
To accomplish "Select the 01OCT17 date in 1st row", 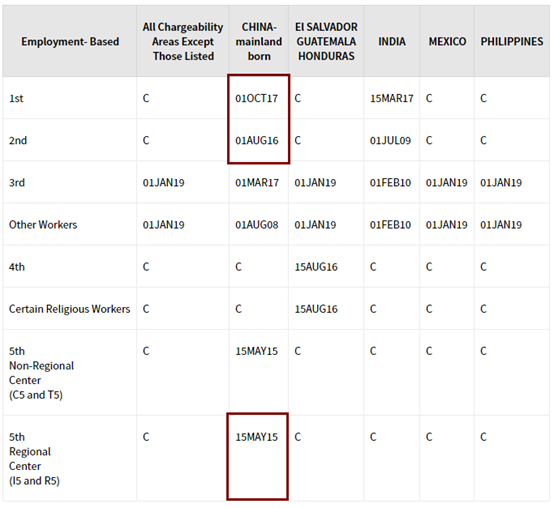I will pyautogui.click(x=257, y=98).
